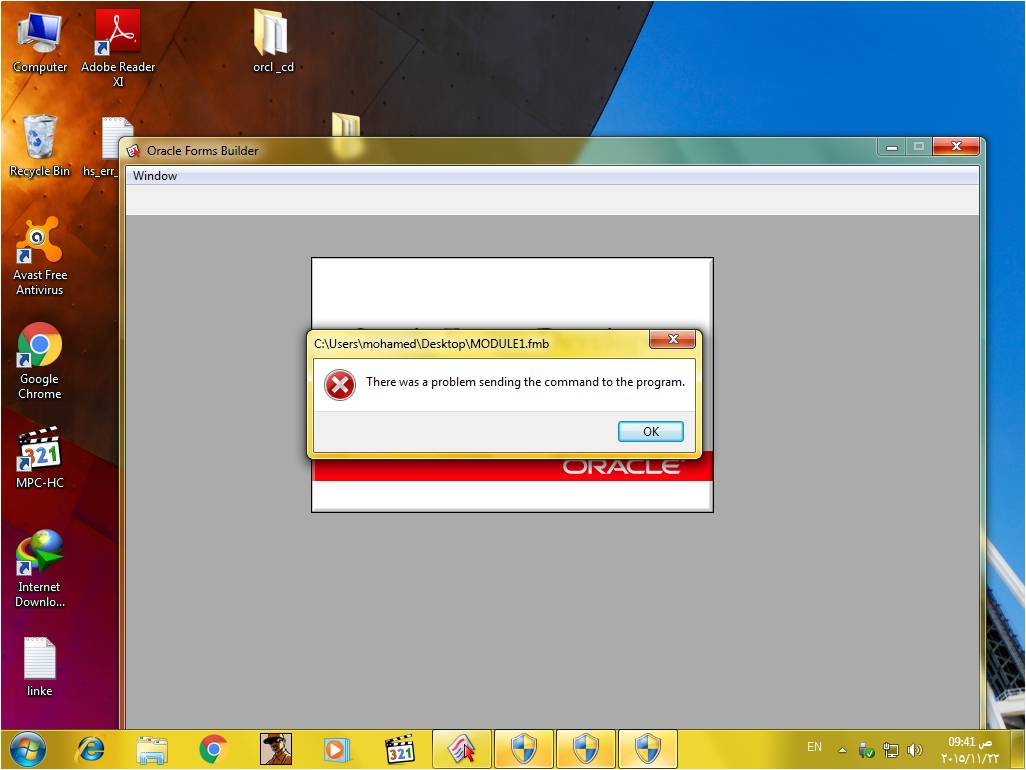Select the linke file on desktop
Image resolution: width=1026 pixels, height=770 pixels.
click(x=40, y=665)
